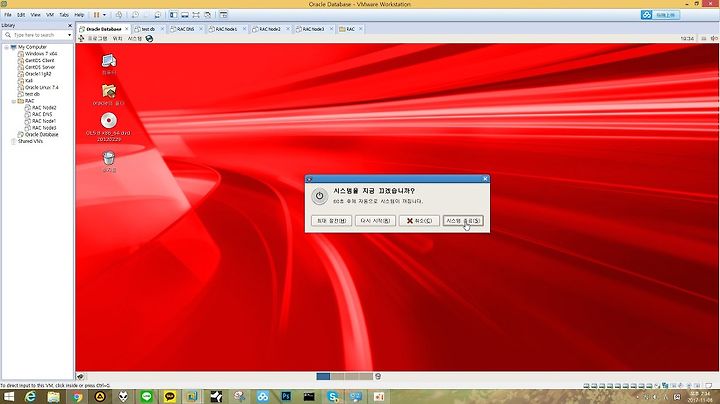Image resolution: width=720 pixels, height=404 pixels.
Task: Switch to the RAC Node1 tab
Action: [226, 29]
